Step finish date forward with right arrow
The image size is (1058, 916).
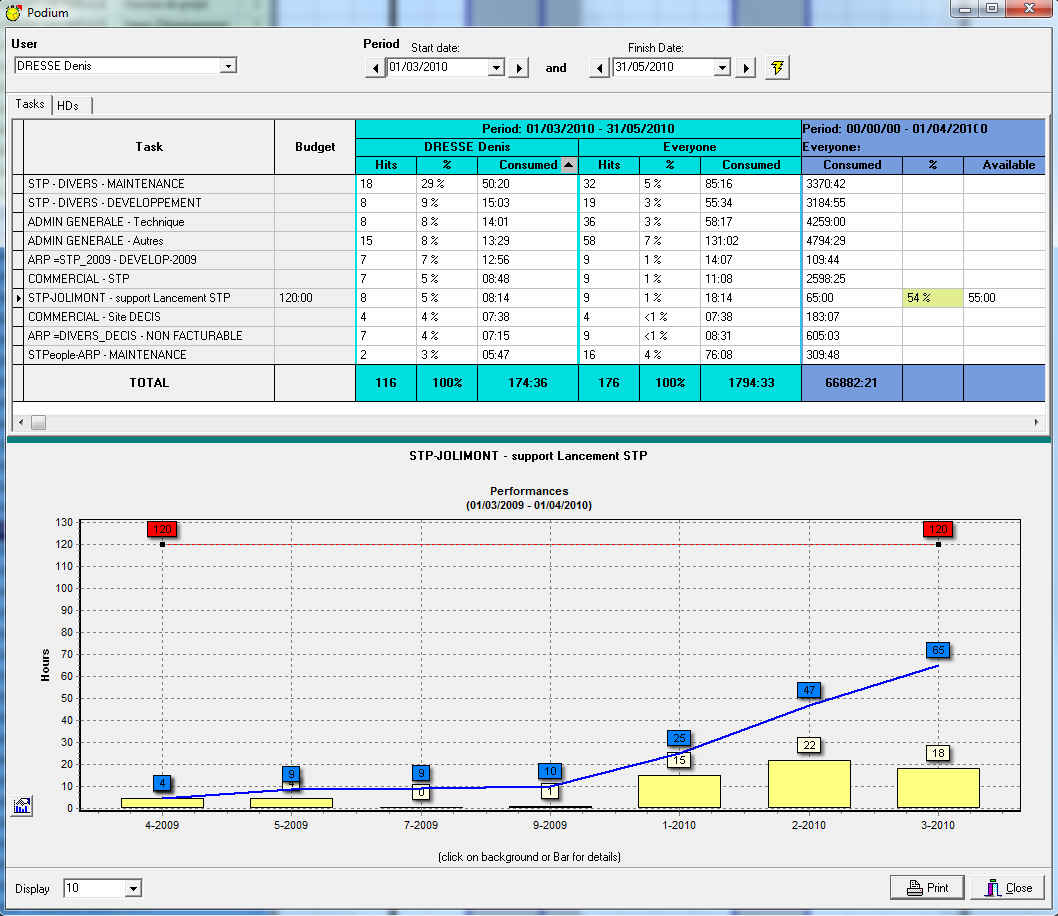[745, 68]
